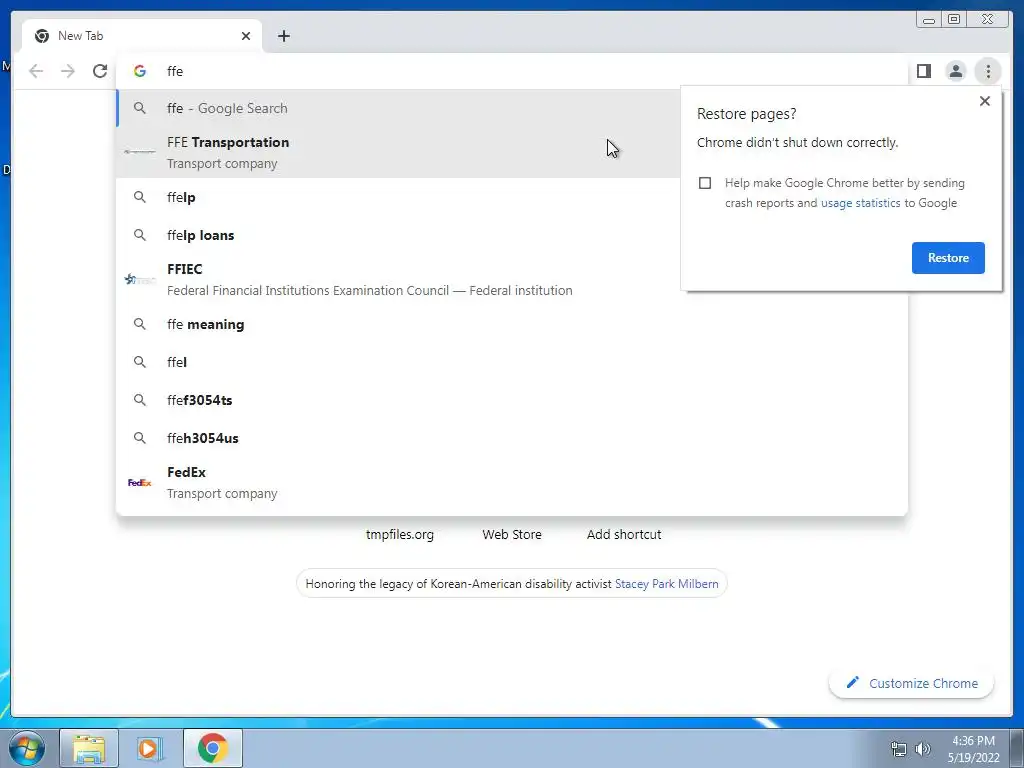The image size is (1024, 768).
Task: Select FFE Transportation suggestion
Action: (398, 152)
